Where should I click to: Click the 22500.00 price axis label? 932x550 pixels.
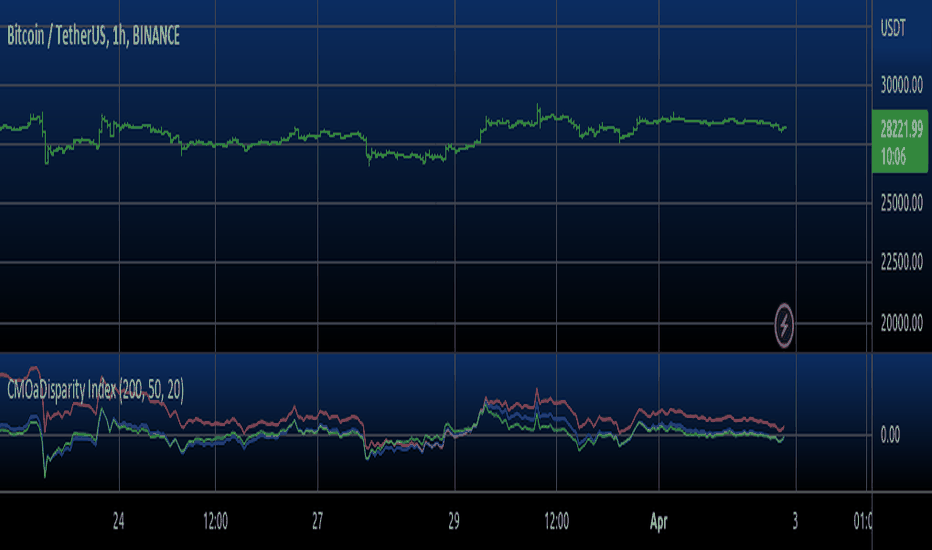point(902,262)
